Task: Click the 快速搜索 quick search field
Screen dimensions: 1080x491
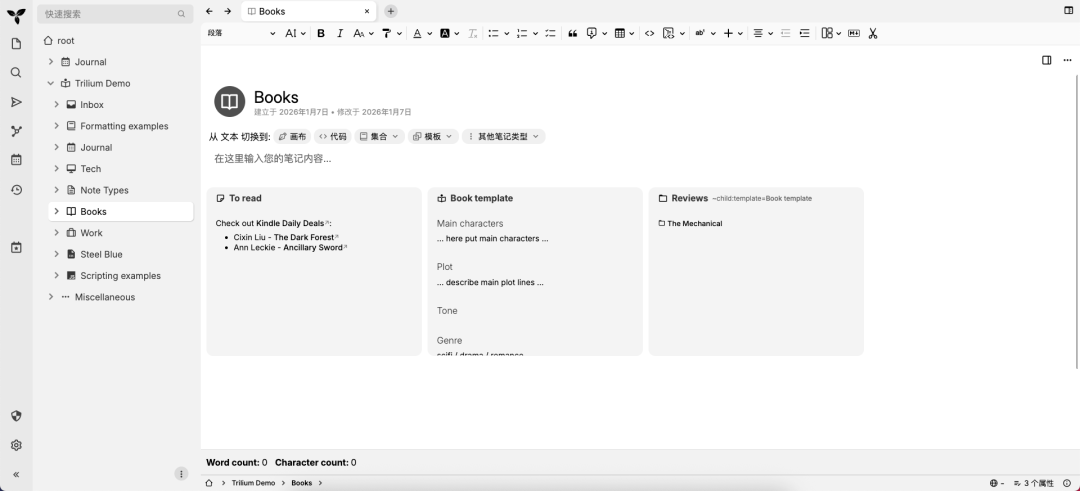Action: coord(108,14)
